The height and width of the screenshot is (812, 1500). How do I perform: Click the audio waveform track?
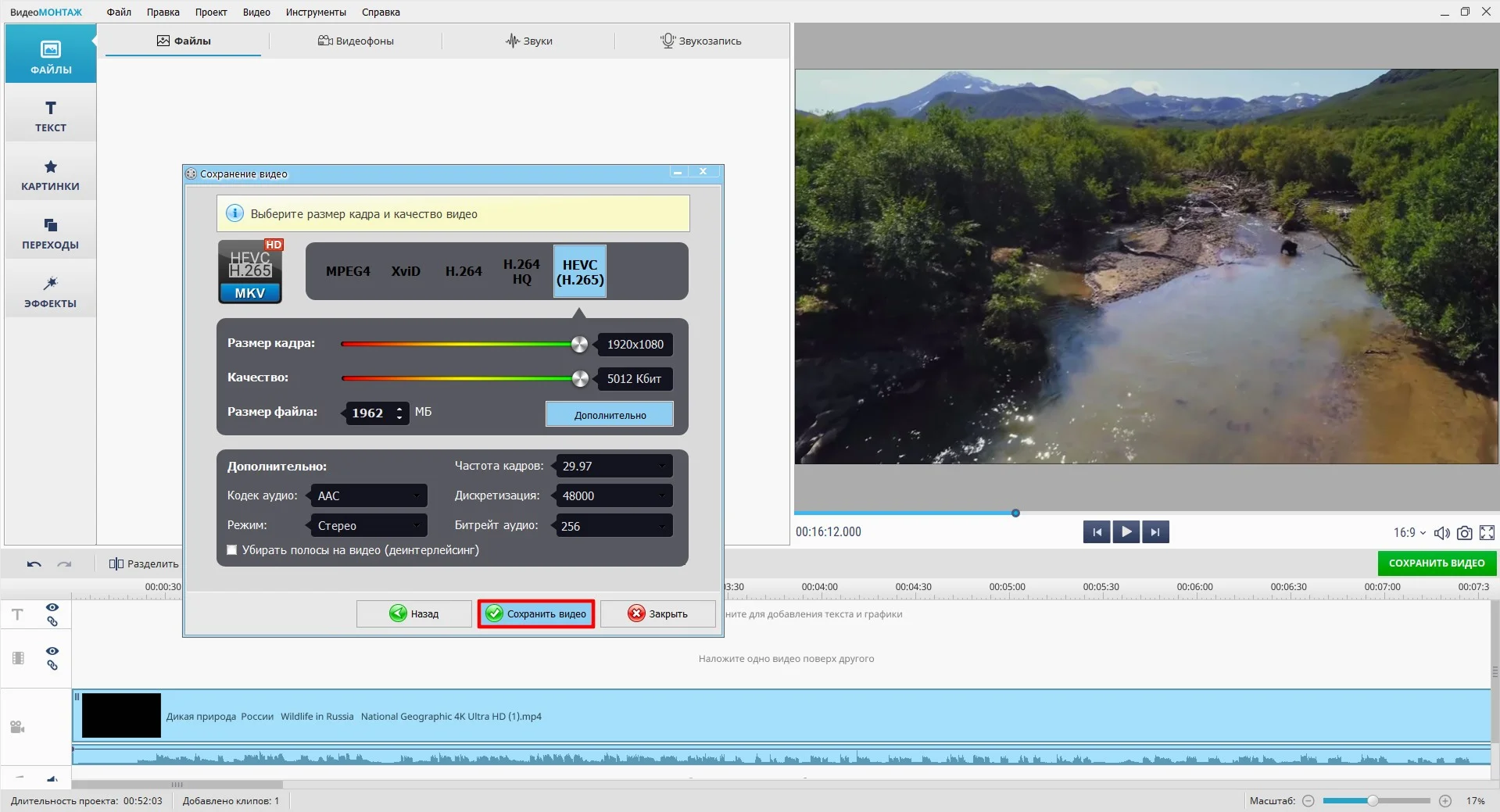click(x=782, y=757)
